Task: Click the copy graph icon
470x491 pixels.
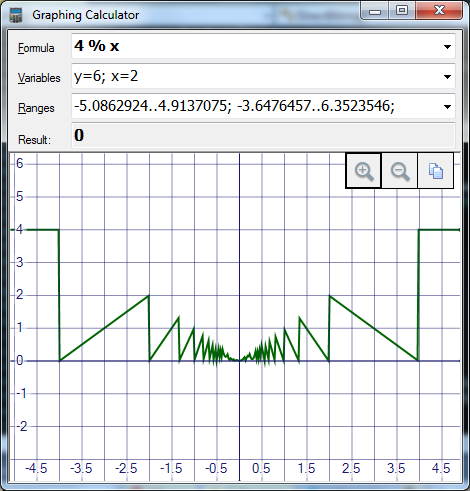Action: [435, 171]
